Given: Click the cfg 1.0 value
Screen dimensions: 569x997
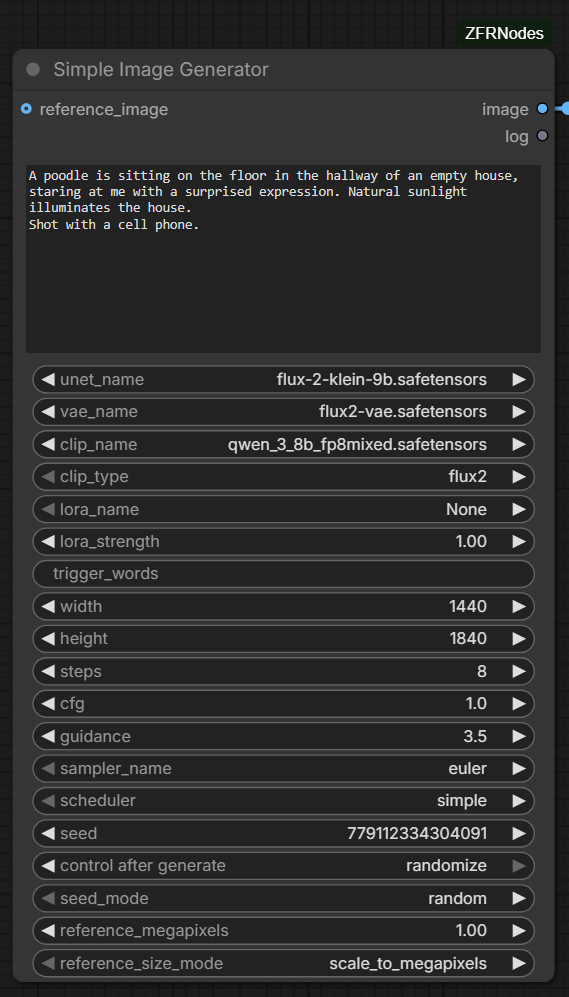Looking at the screenshot, I should point(476,704).
